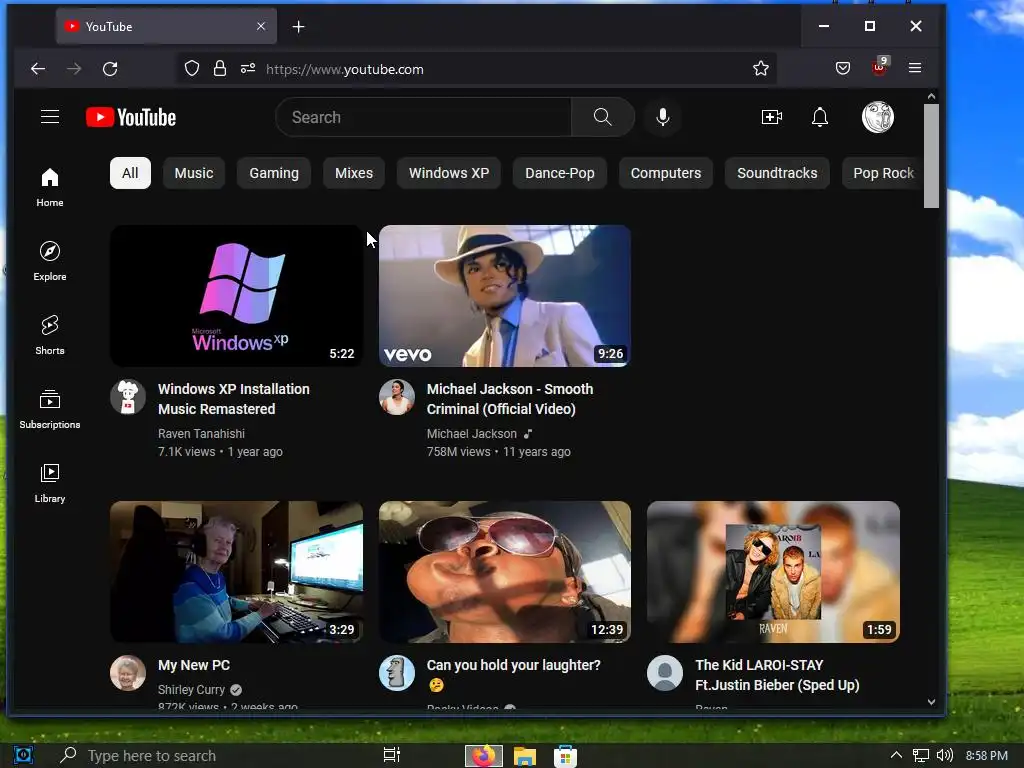
Task: Open Raven Tanahishi channel link
Action: (x=201, y=434)
